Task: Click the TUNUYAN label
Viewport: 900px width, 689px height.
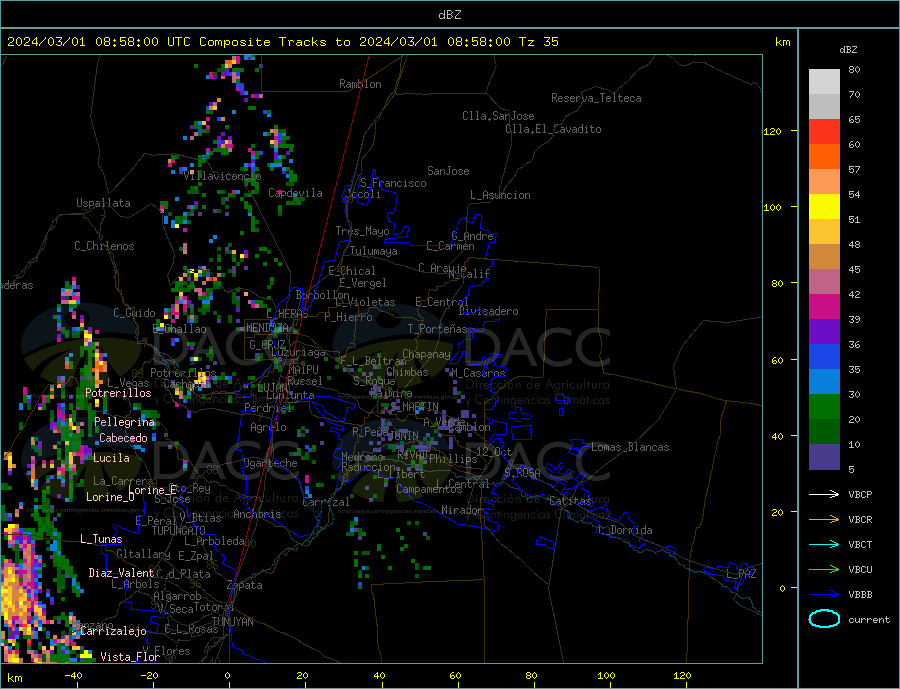Action: pyautogui.click(x=232, y=622)
